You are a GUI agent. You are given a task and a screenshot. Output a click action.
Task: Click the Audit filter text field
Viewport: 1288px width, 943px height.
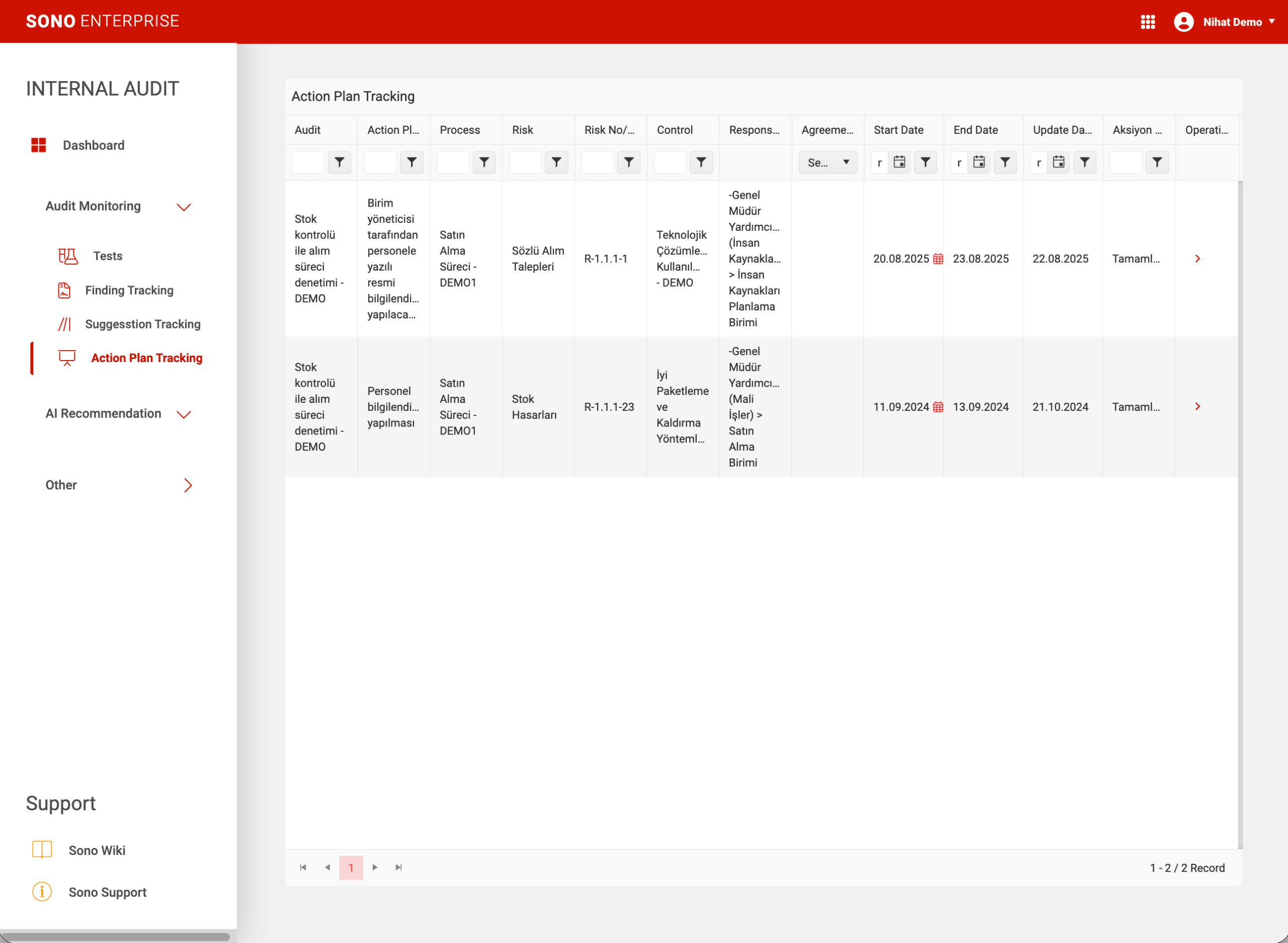pyautogui.click(x=308, y=162)
